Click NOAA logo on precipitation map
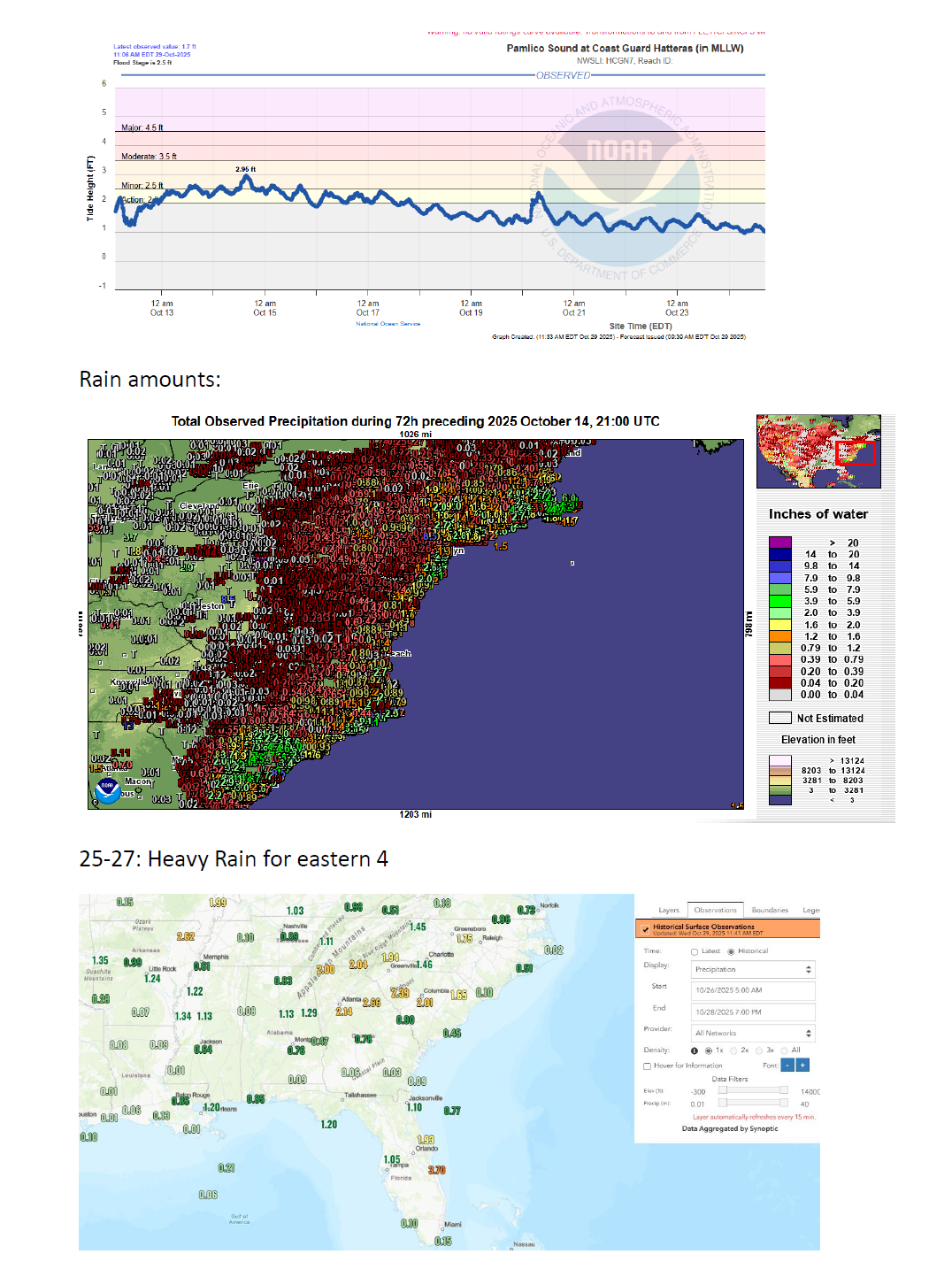Image resolution: width=952 pixels, height=1285 pixels. (108, 788)
